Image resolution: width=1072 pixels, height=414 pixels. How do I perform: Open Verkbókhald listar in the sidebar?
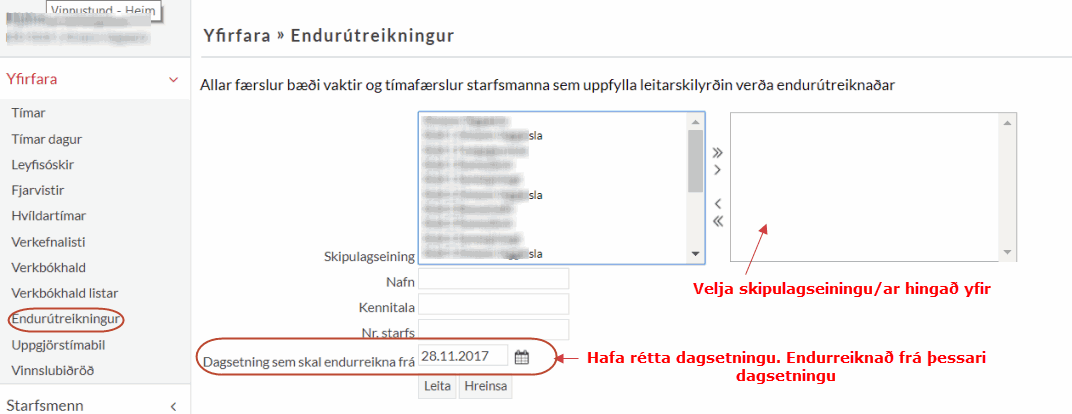[64, 293]
